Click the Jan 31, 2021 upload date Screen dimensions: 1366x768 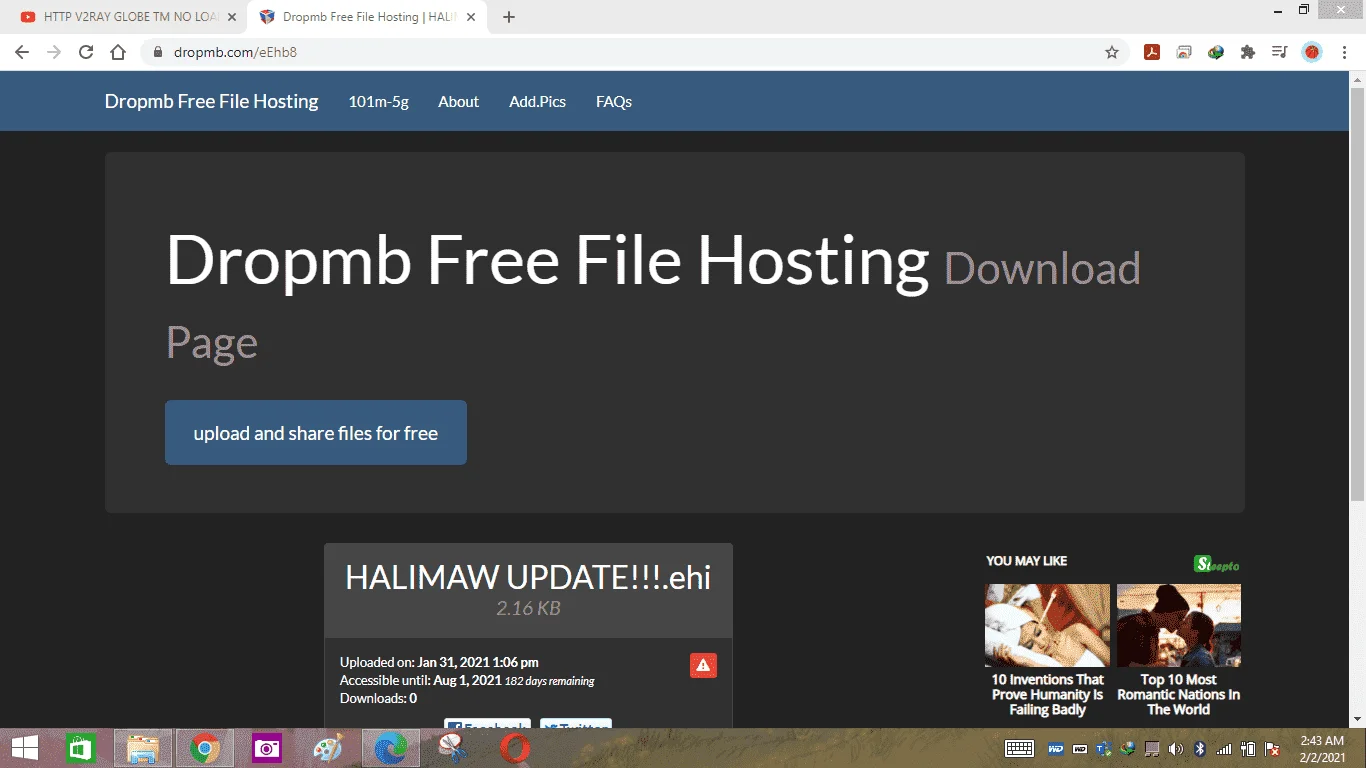[x=478, y=662]
